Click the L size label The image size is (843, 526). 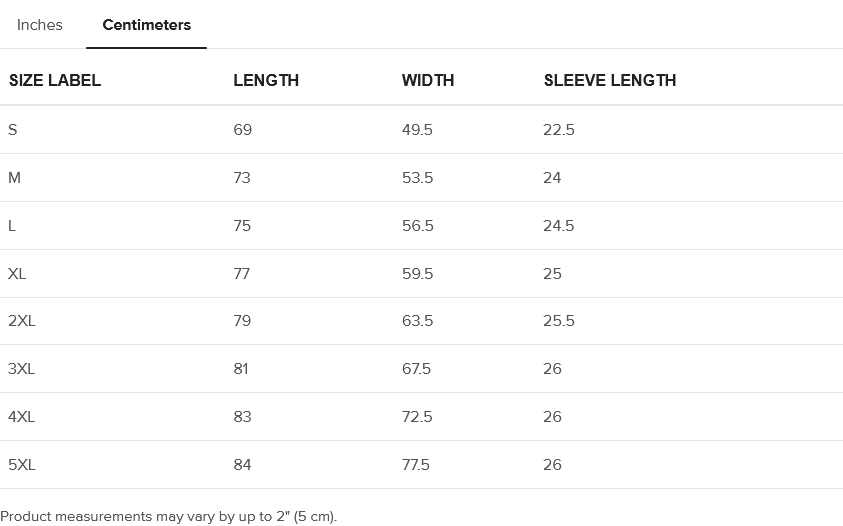12,226
